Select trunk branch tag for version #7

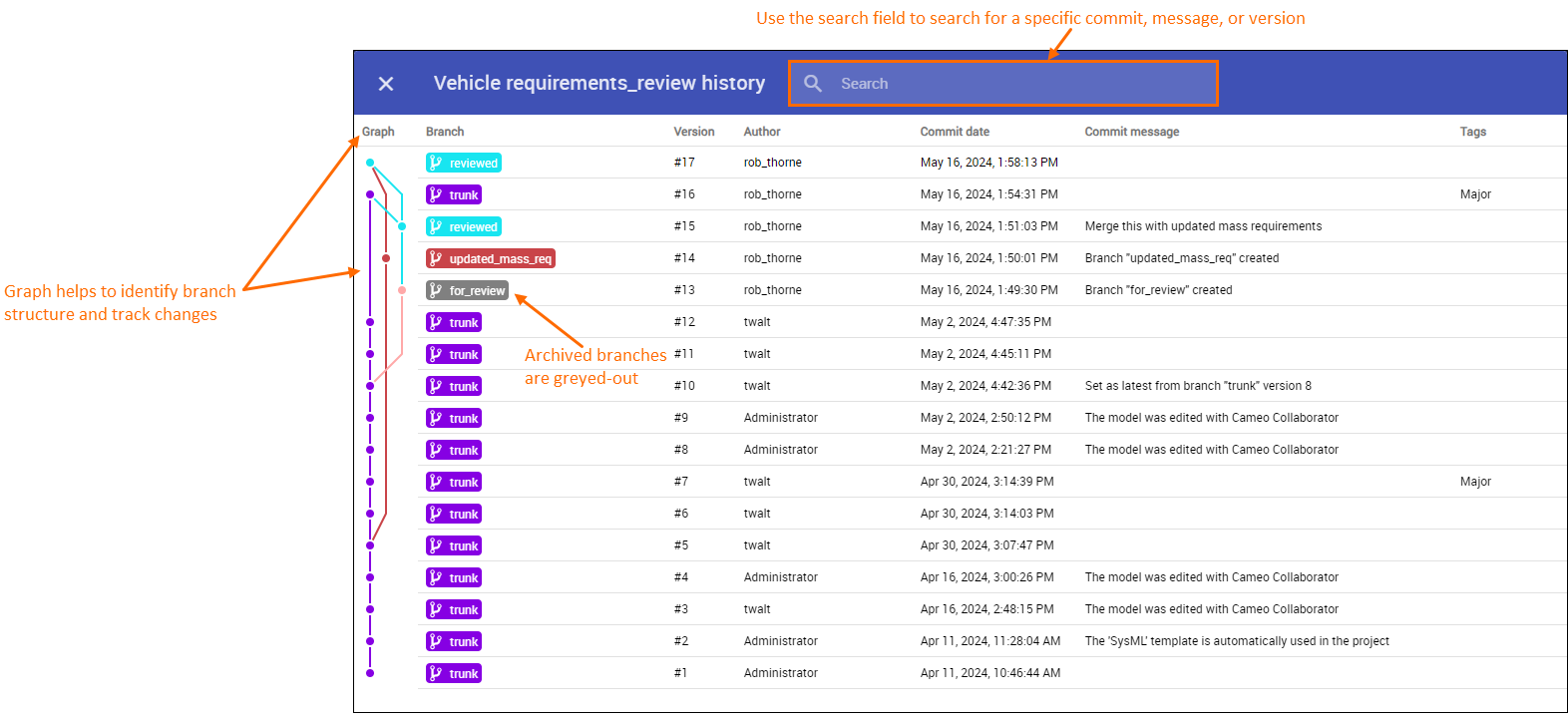pos(454,483)
